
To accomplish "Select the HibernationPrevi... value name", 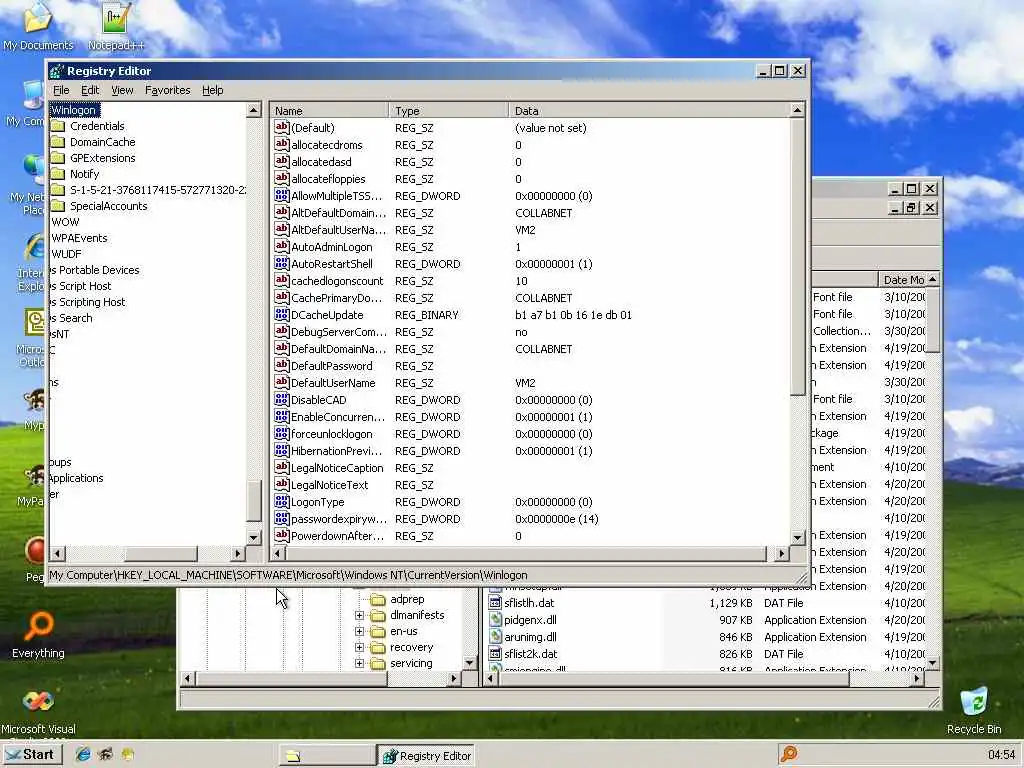I will click(336, 451).
